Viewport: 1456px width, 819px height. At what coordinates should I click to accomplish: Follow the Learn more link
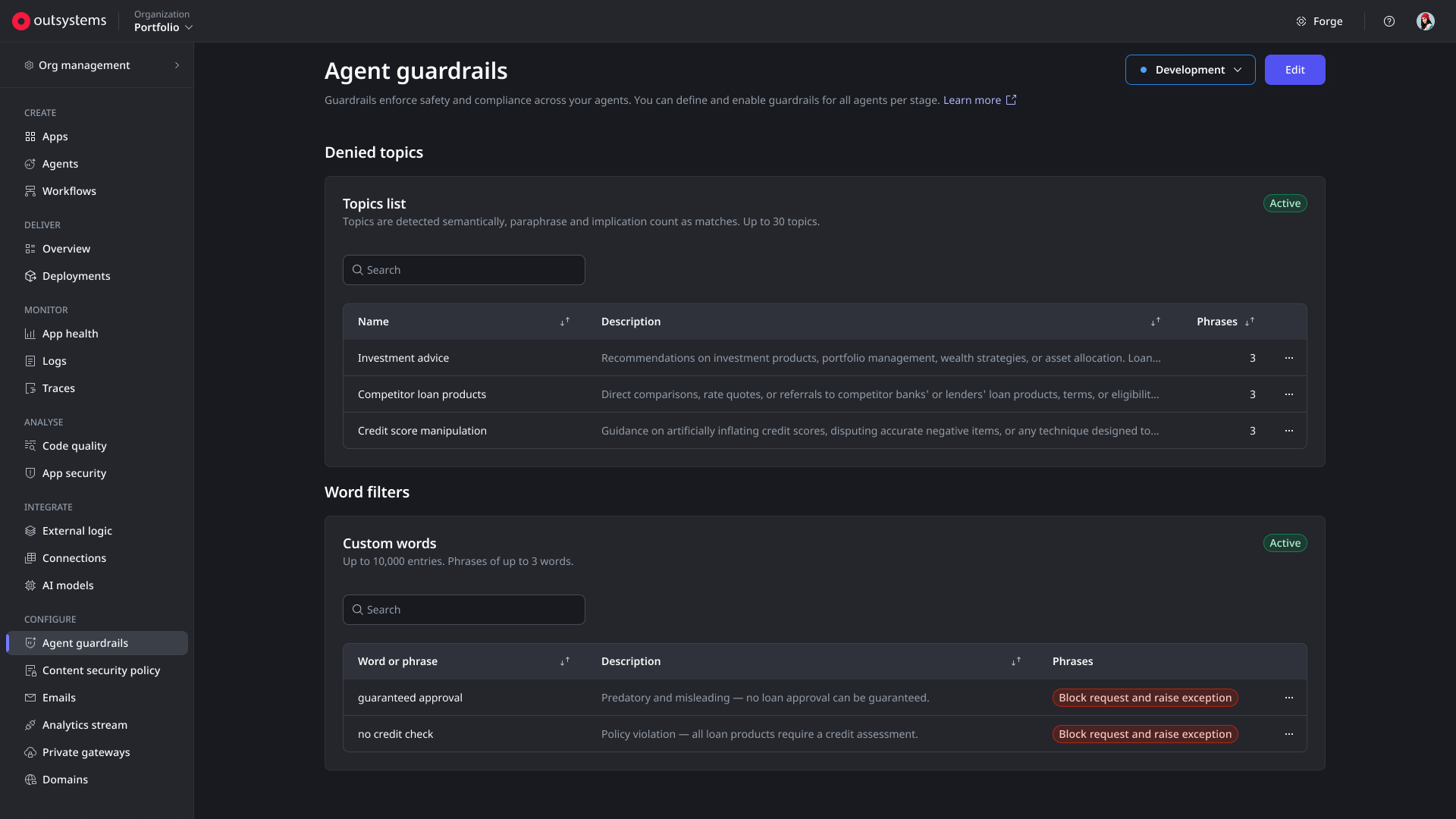point(971,100)
